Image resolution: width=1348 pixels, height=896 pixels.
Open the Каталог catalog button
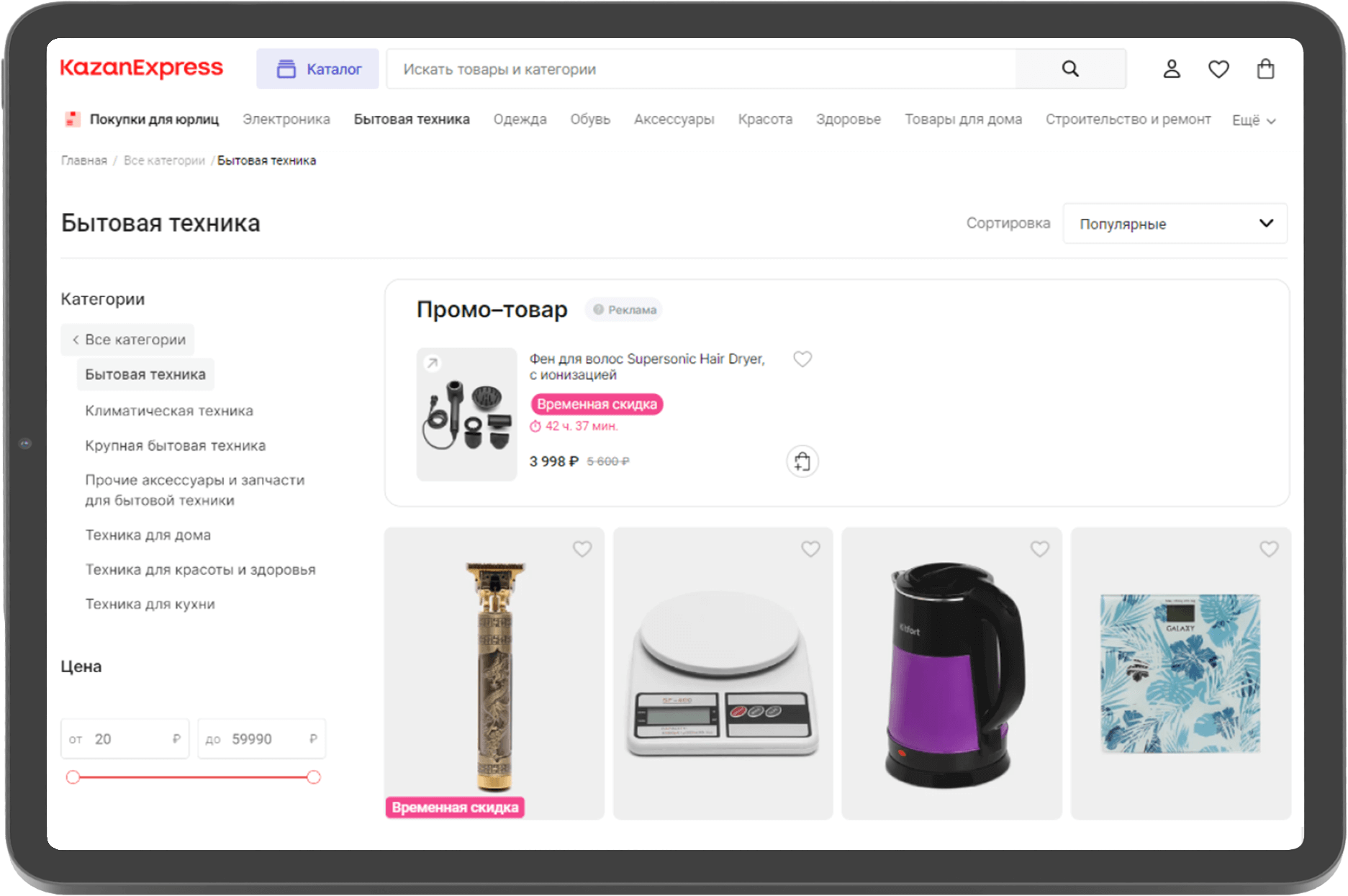[x=317, y=69]
